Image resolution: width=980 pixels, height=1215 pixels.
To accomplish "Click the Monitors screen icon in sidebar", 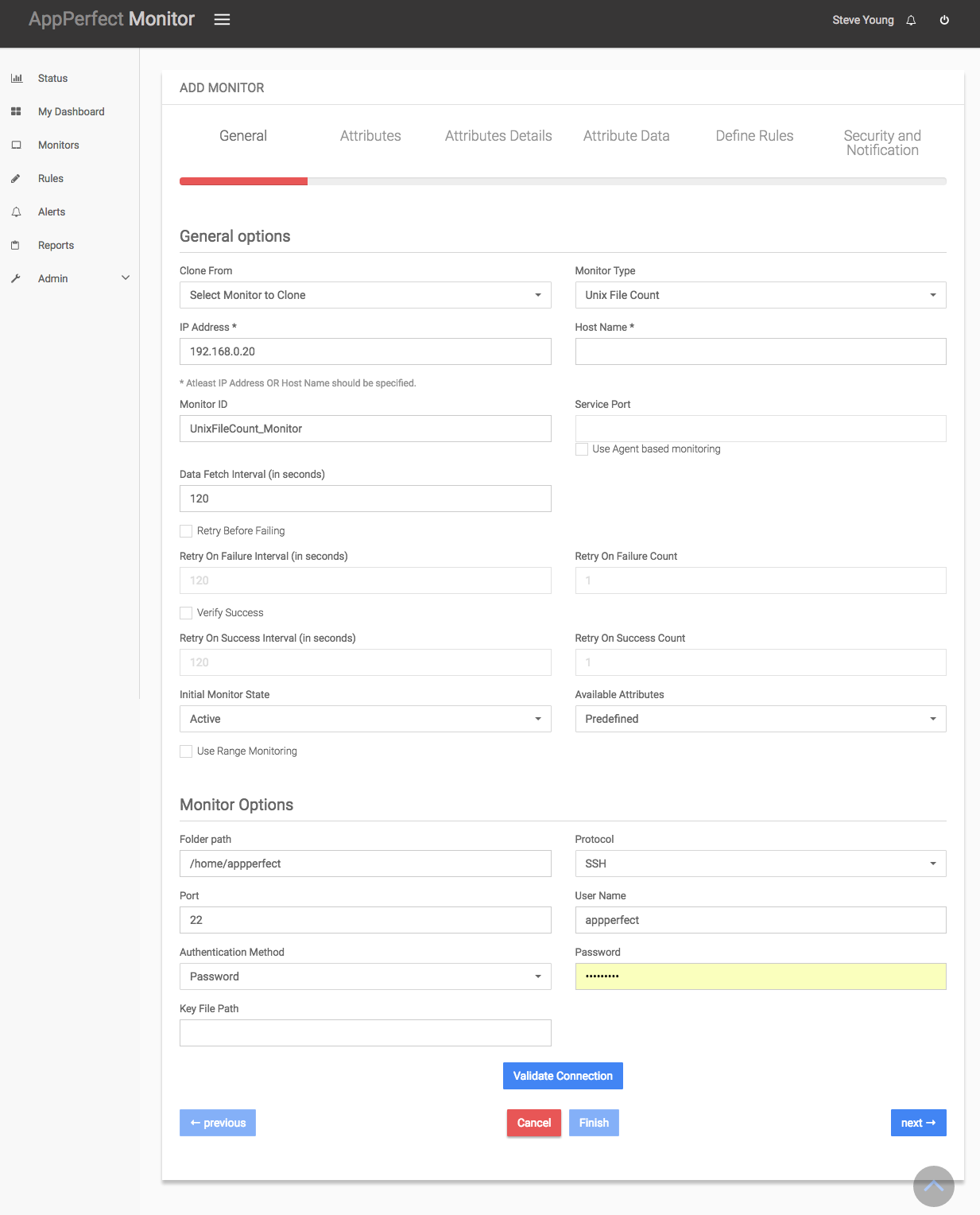I will pyautogui.click(x=16, y=145).
